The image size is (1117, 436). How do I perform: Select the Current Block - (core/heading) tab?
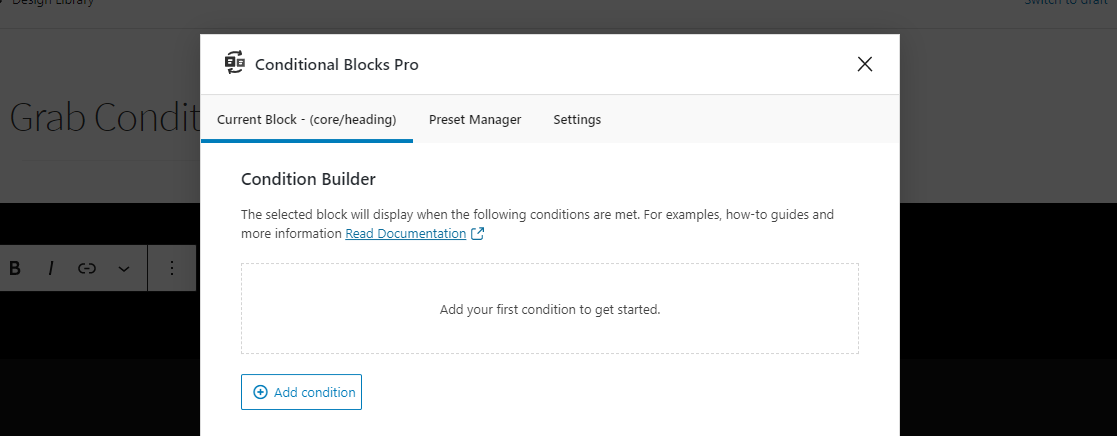click(306, 120)
